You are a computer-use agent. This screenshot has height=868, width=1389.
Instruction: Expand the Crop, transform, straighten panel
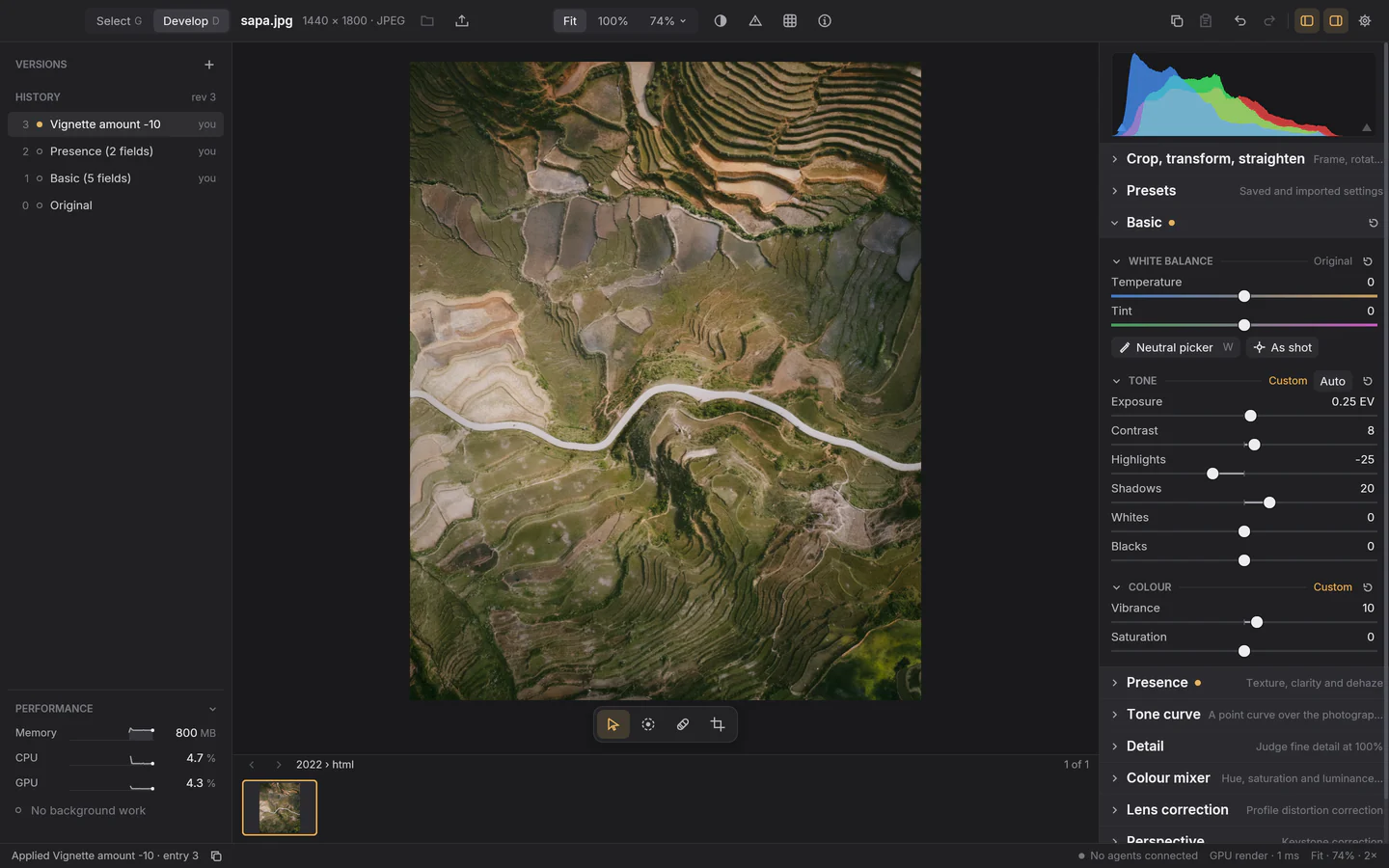(x=1244, y=159)
